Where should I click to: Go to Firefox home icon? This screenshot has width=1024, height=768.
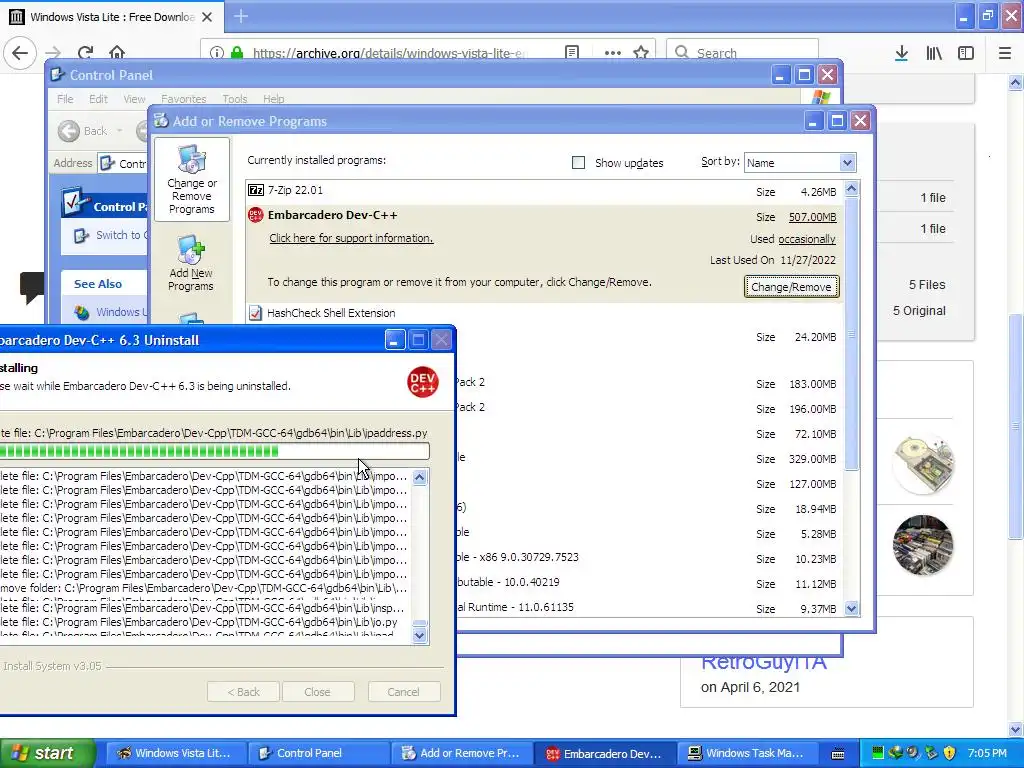click(x=117, y=53)
